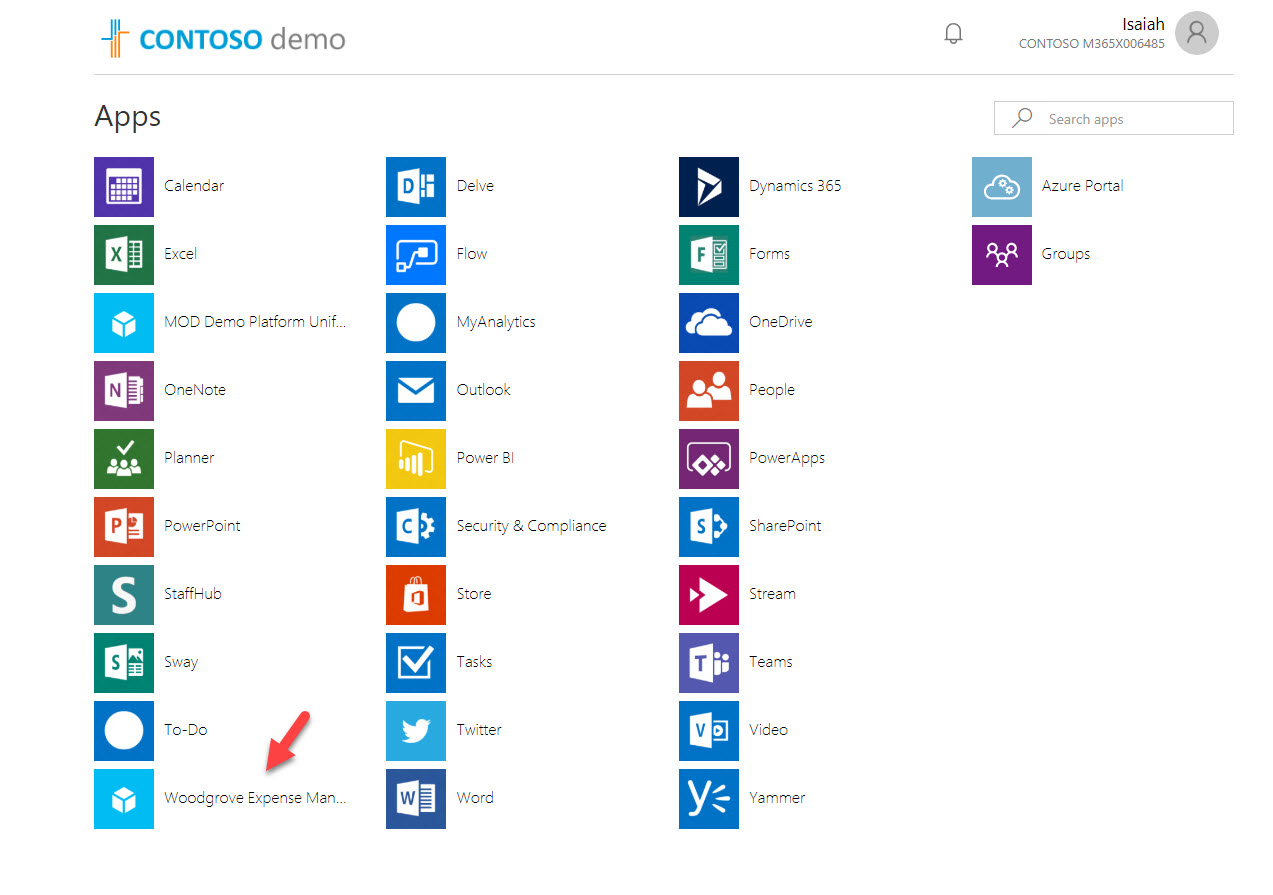Open the Calendar app icon
1273x895 pixels.
pyautogui.click(x=124, y=186)
